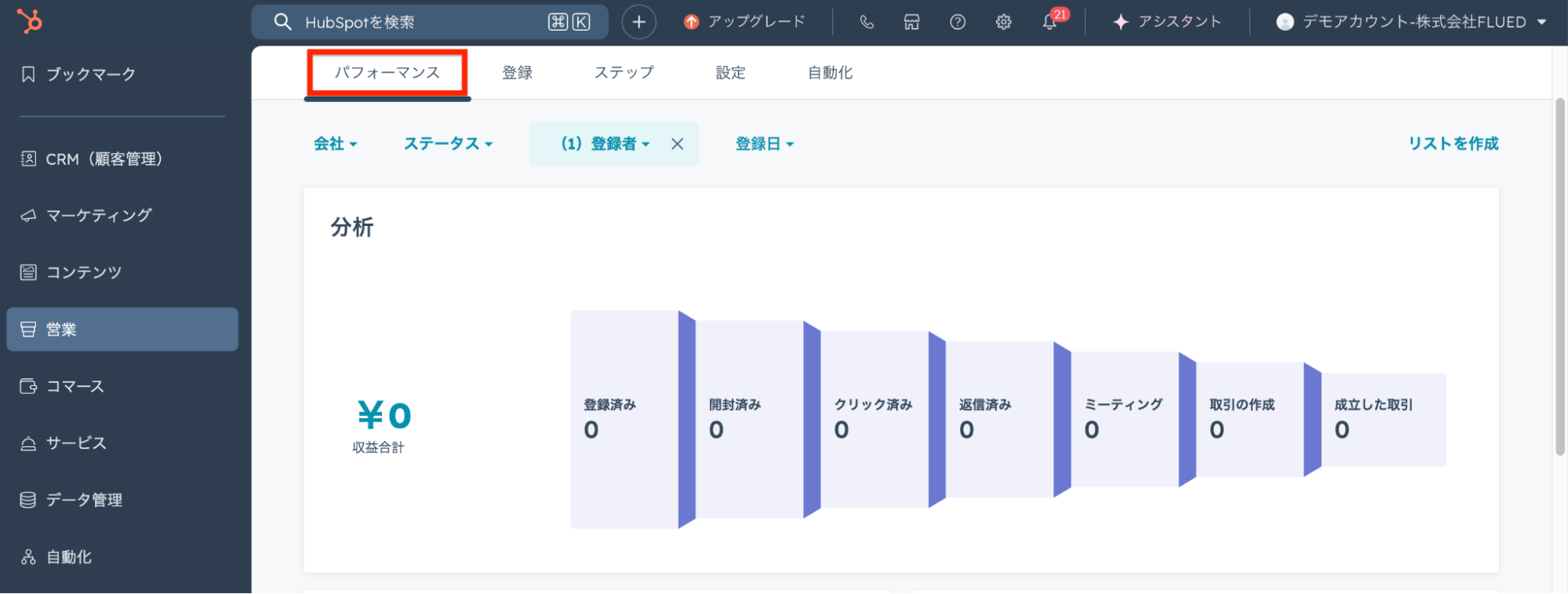Expand the 会社 filter dropdown
1568x594 pixels.
point(335,144)
